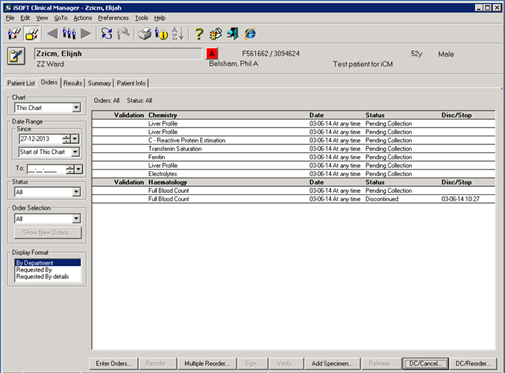505x373 pixels.
Task: Click the refresh arrows toolbar icon
Action: (x=107, y=34)
